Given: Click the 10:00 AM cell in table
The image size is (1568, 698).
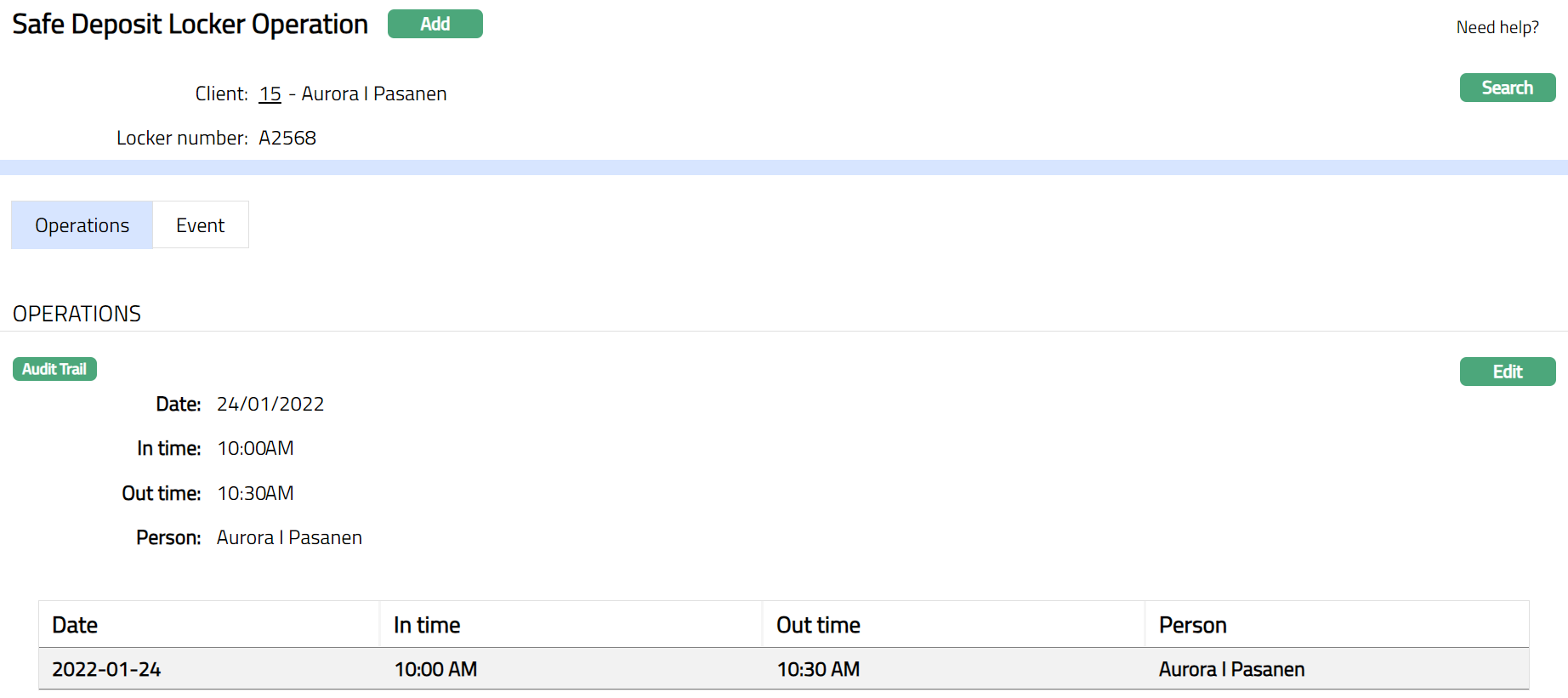Looking at the screenshot, I should [435, 669].
